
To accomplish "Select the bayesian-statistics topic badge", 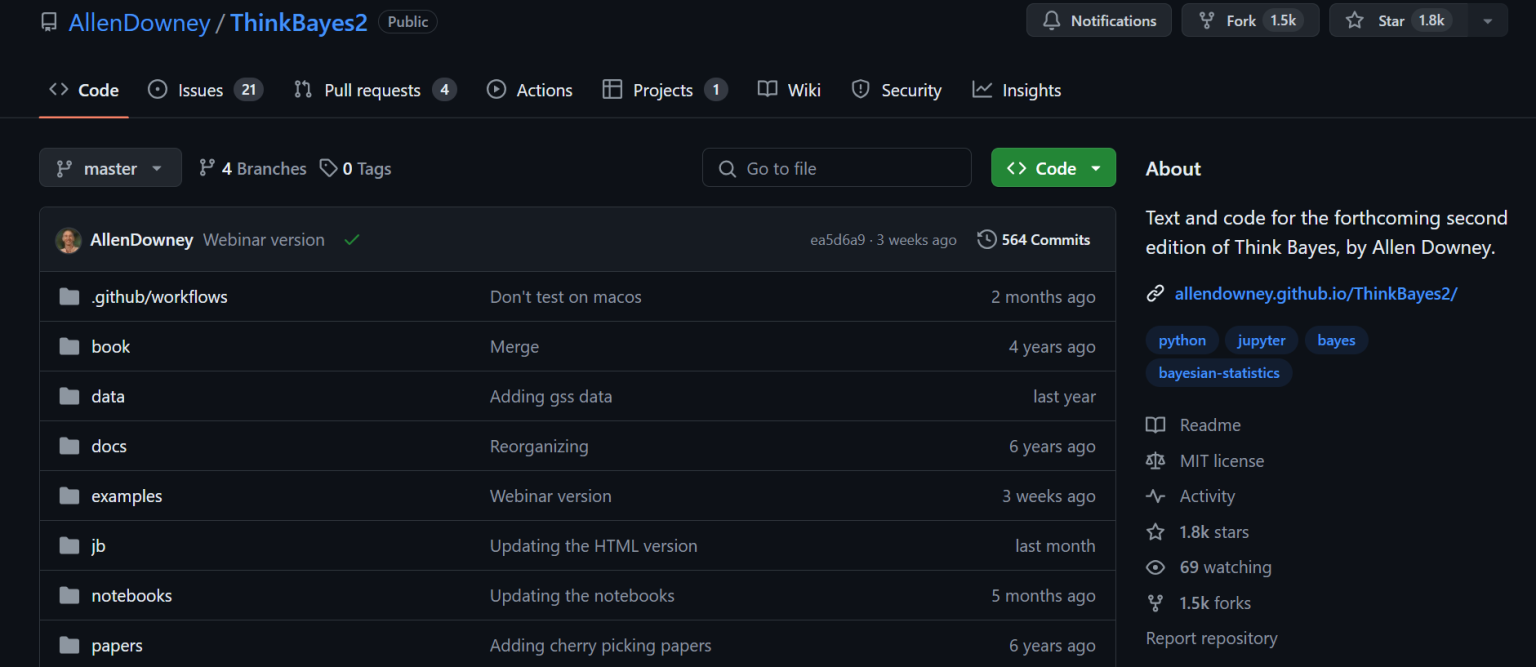I will pos(1218,373).
